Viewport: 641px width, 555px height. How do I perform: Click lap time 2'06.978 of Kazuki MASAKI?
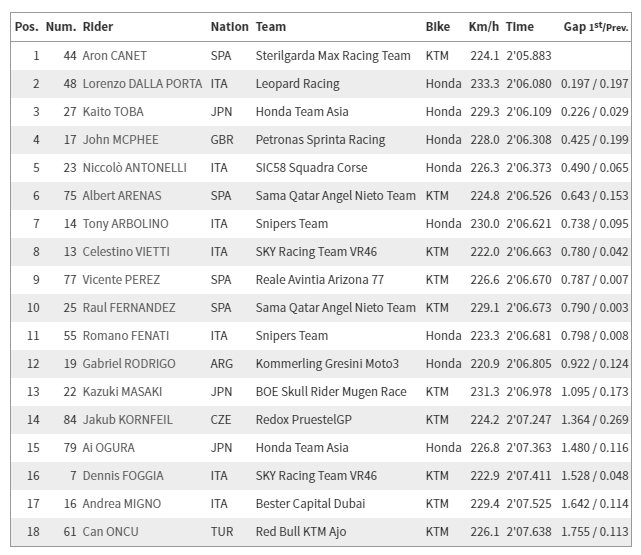[x=527, y=392]
